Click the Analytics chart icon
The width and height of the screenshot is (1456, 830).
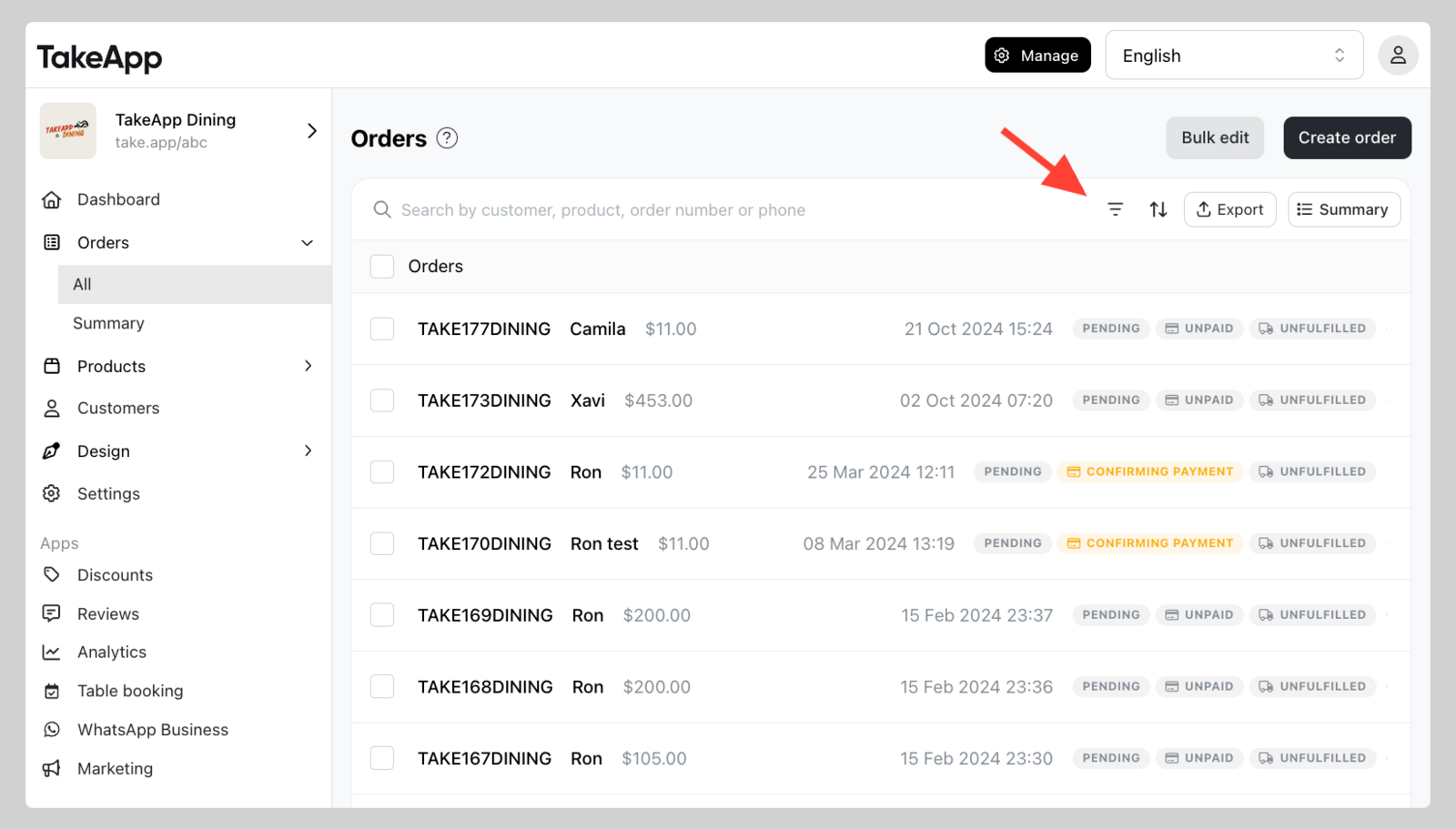52,652
